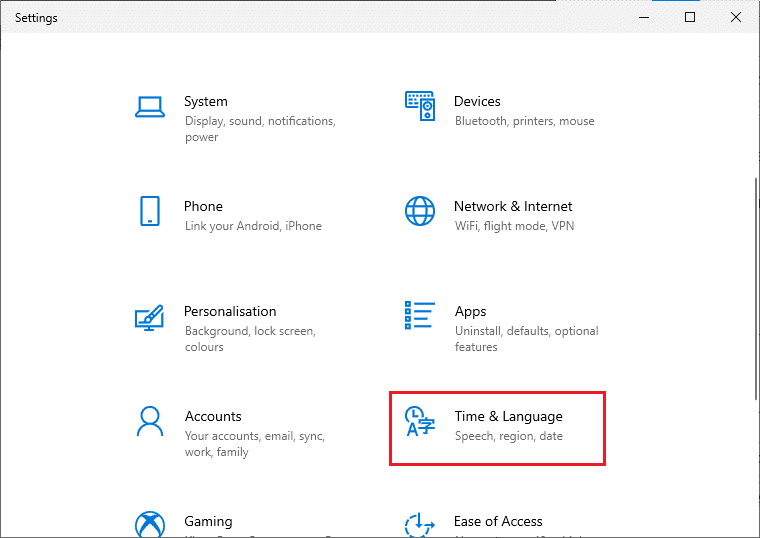Open the Apps list icon
Viewport: 760px width, 538px height.
(420, 315)
